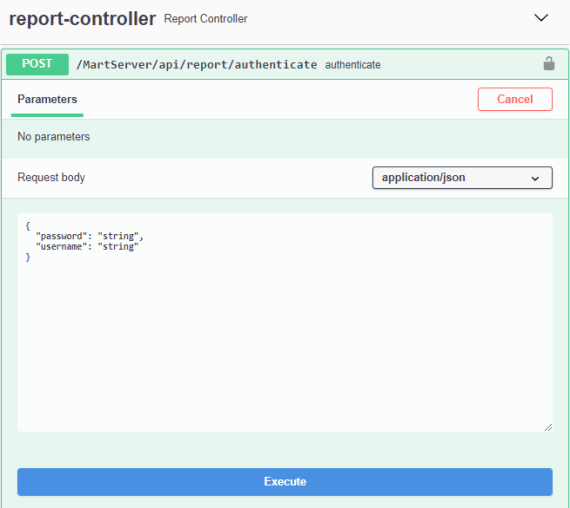
Task: Click the blue Execute button
Action: [x=285, y=481]
